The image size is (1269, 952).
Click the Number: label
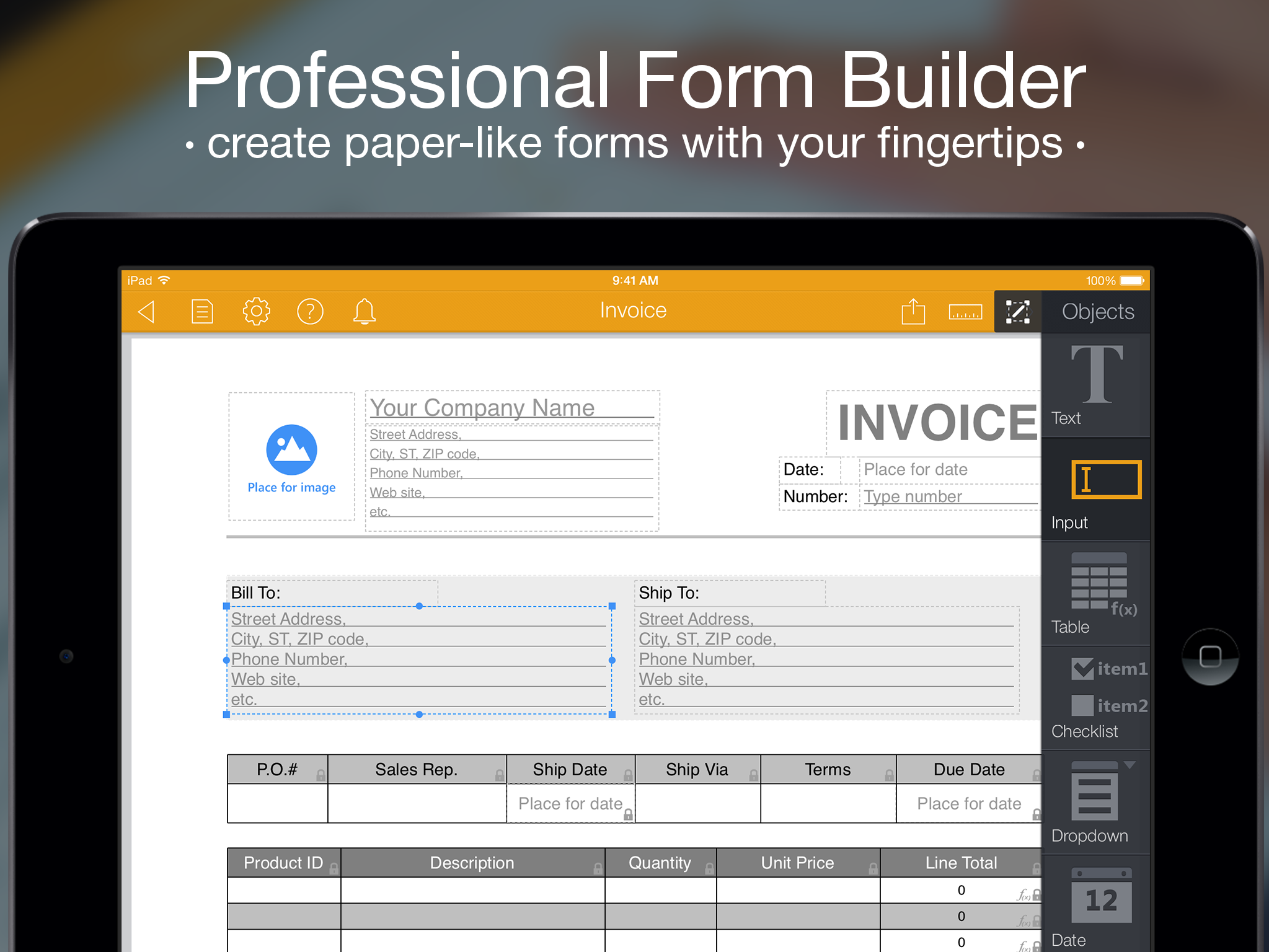coord(815,496)
